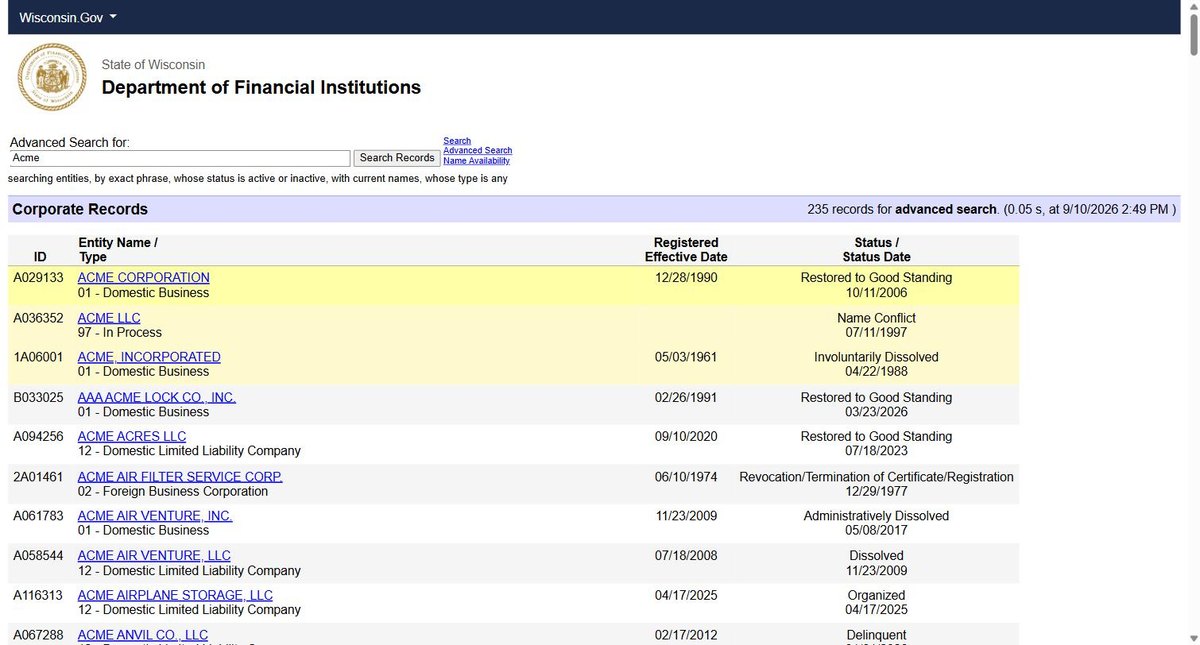The height and width of the screenshot is (645, 1200).
Task: Click the Advanced Search input field containing Acme
Action: point(180,158)
